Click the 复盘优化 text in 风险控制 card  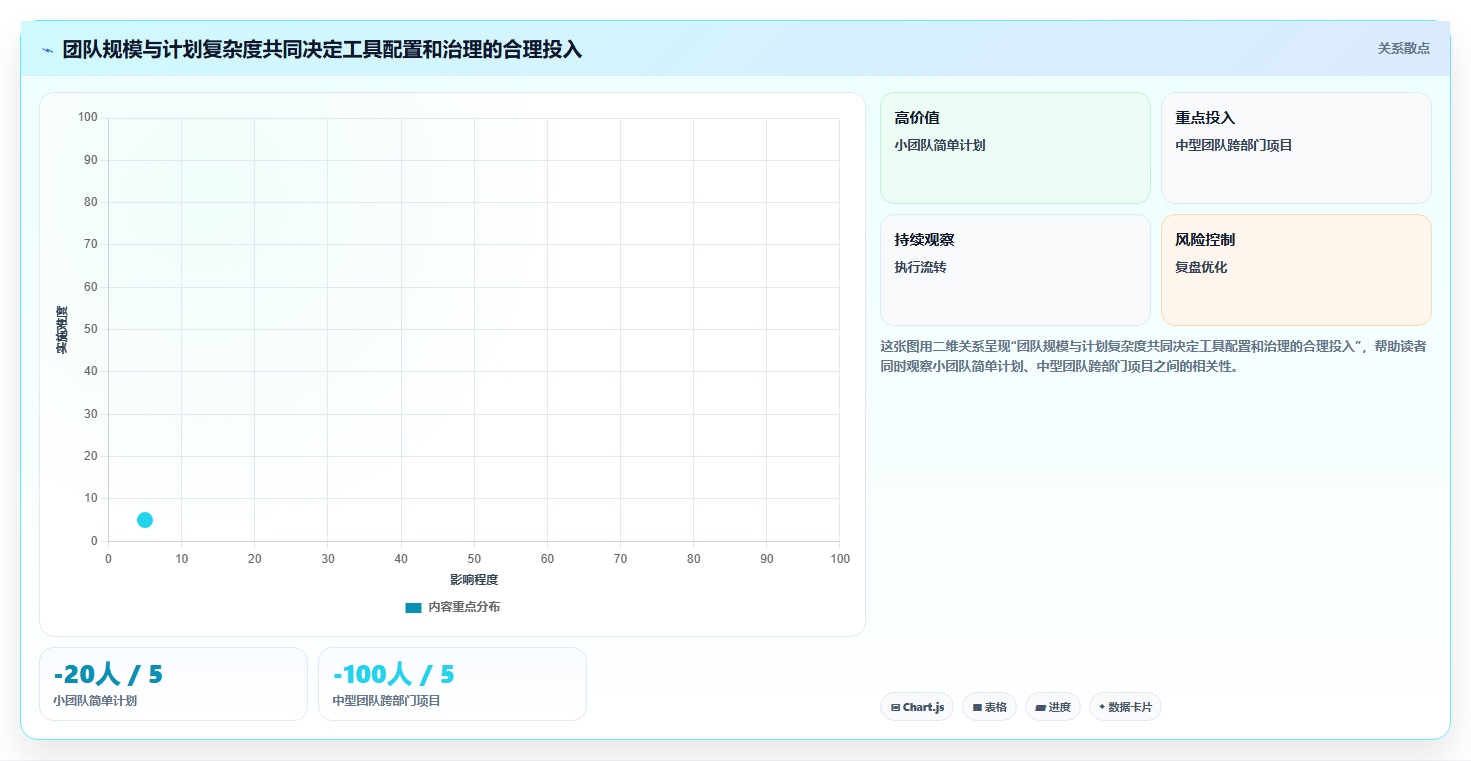[x=1201, y=267]
